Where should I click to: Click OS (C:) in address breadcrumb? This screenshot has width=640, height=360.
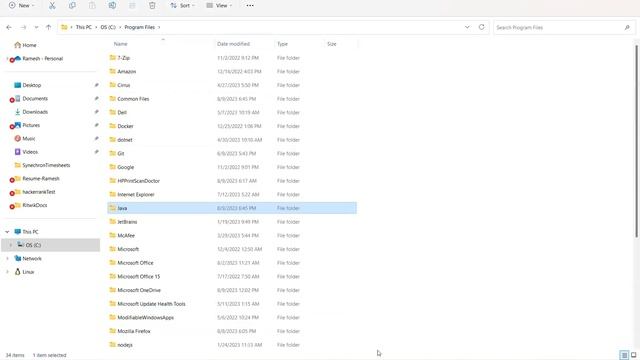[108, 27]
